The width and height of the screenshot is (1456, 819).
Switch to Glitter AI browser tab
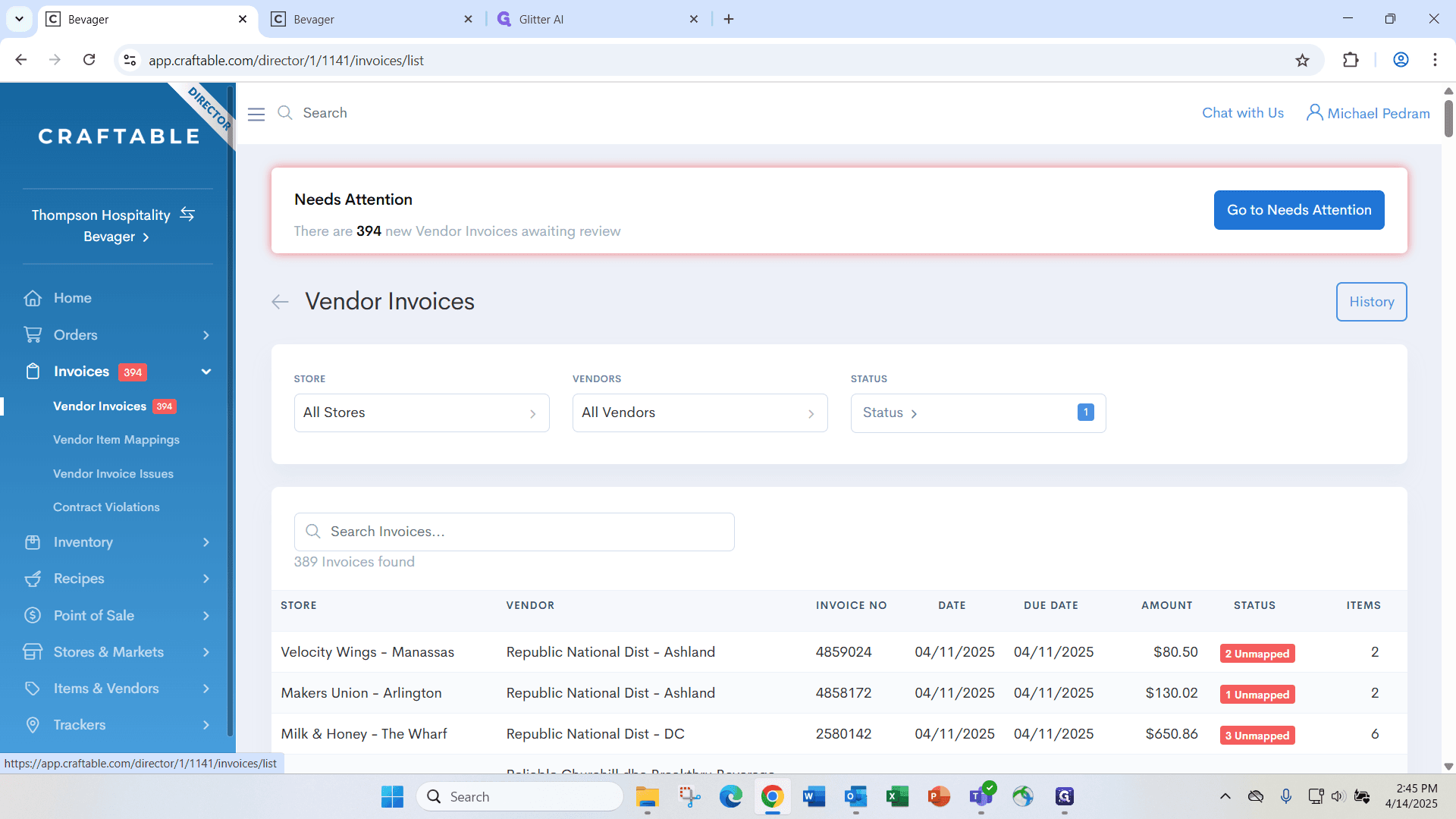tap(598, 19)
